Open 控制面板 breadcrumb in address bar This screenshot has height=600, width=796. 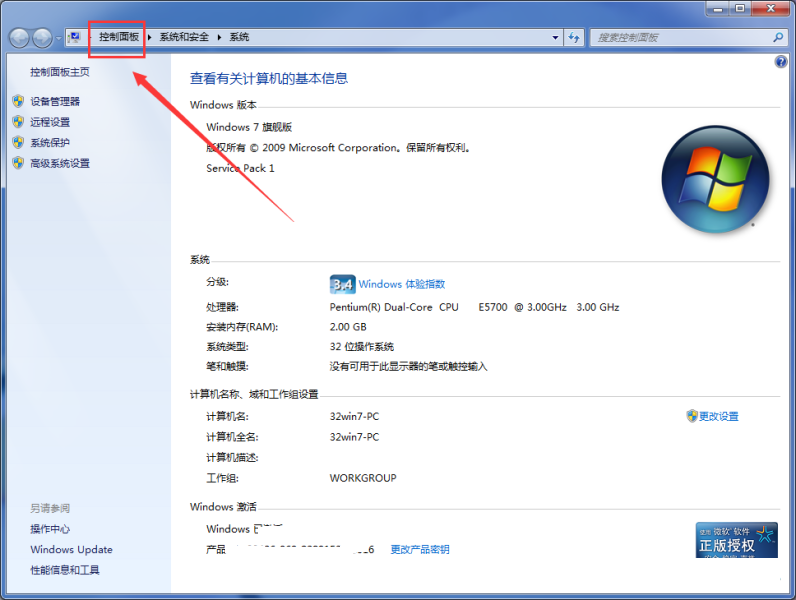(119, 37)
